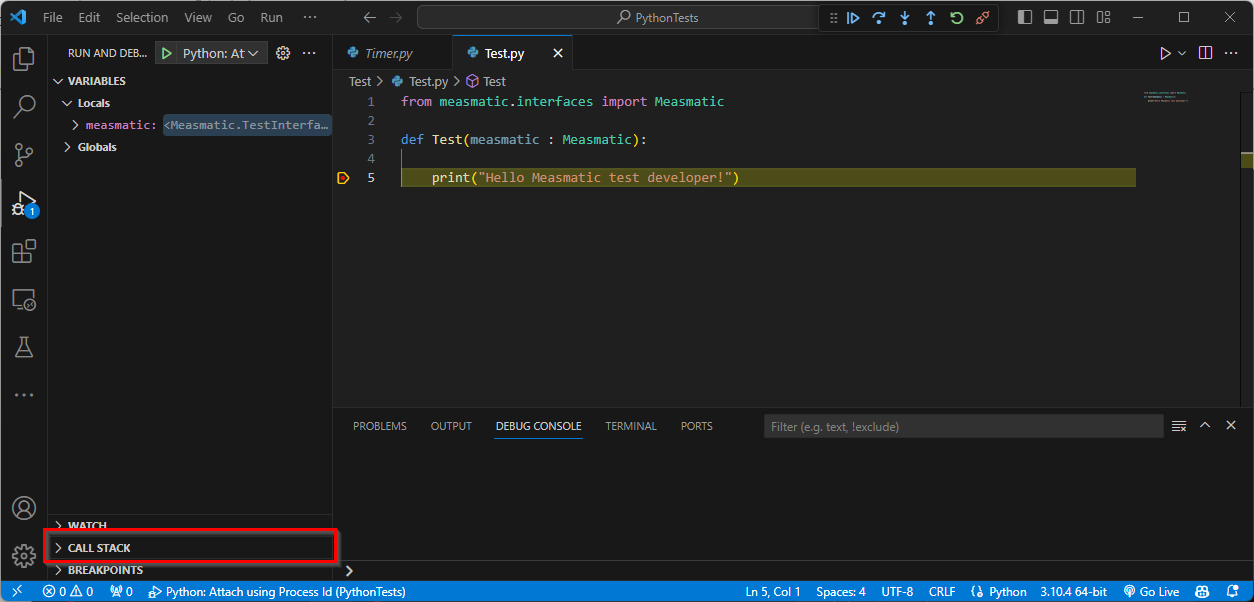The image size is (1254, 602).
Task: Expand the Globals variables node
Action: (97, 147)
